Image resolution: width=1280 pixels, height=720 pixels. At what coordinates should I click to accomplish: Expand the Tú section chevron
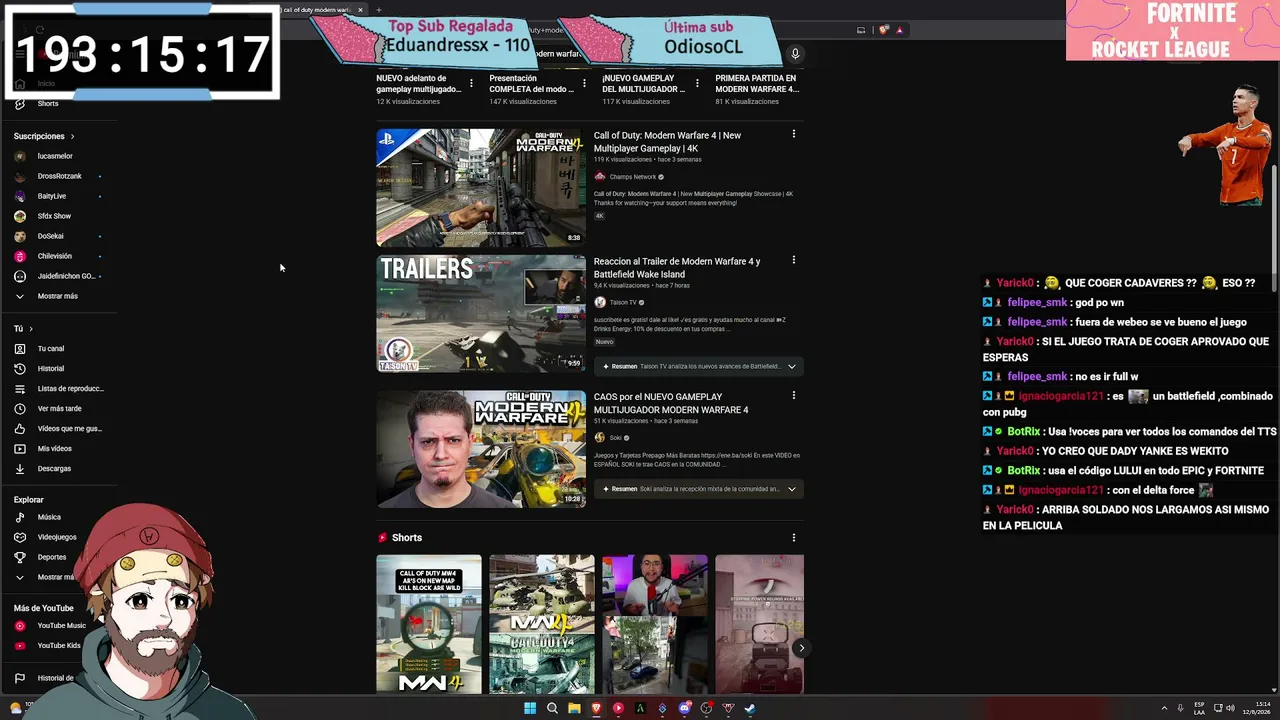point(30,329)
